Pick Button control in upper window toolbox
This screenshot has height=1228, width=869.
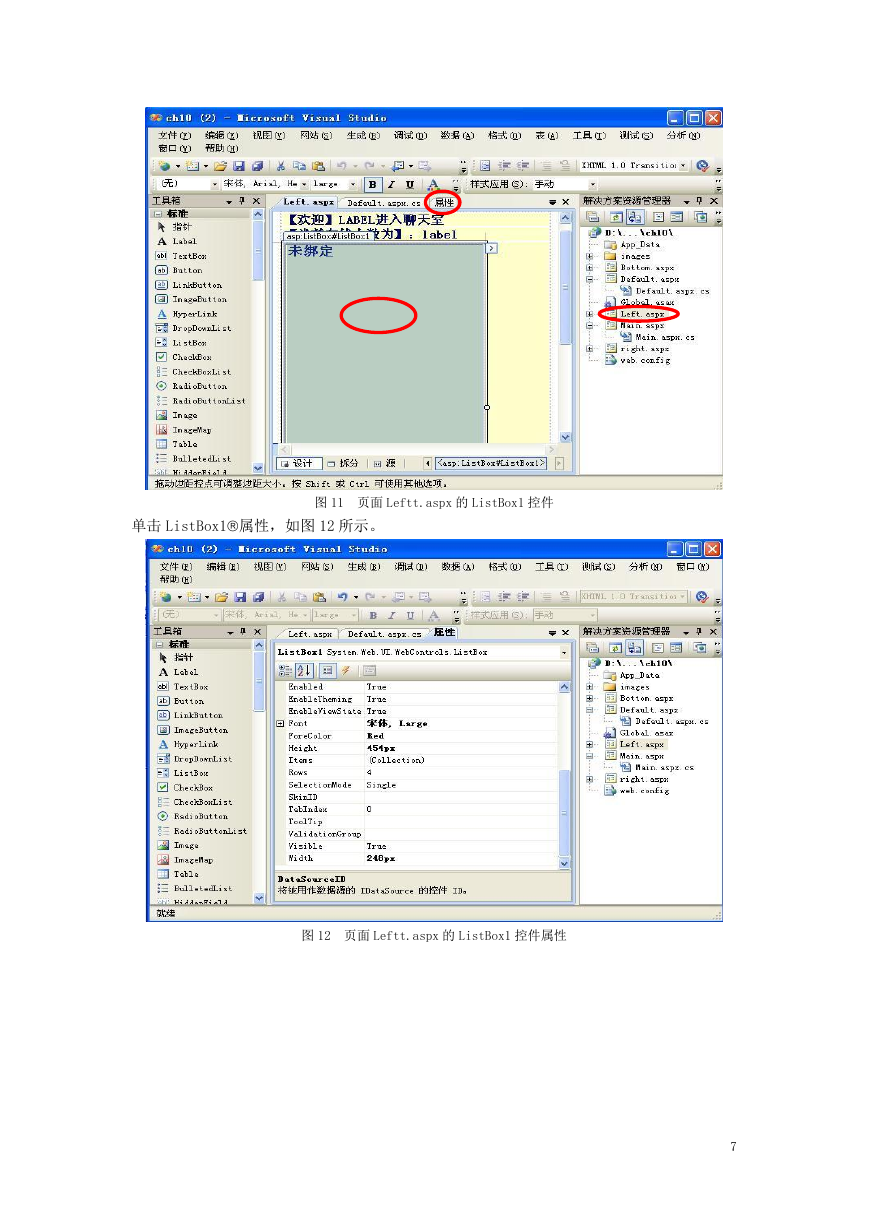[x=179, y=270]
